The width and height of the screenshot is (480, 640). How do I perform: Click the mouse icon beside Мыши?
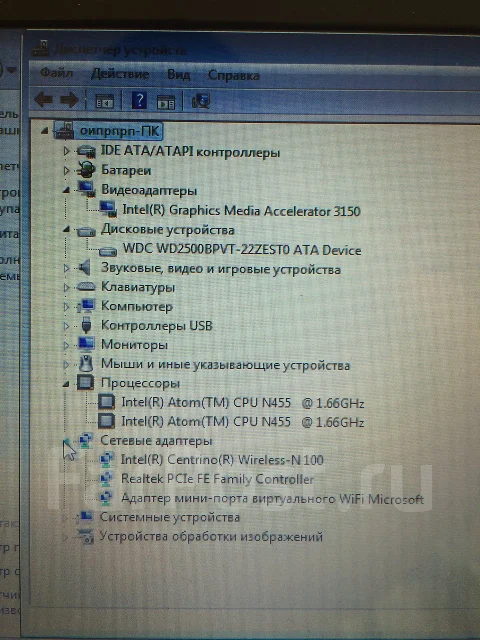click(x=86, y=363)
